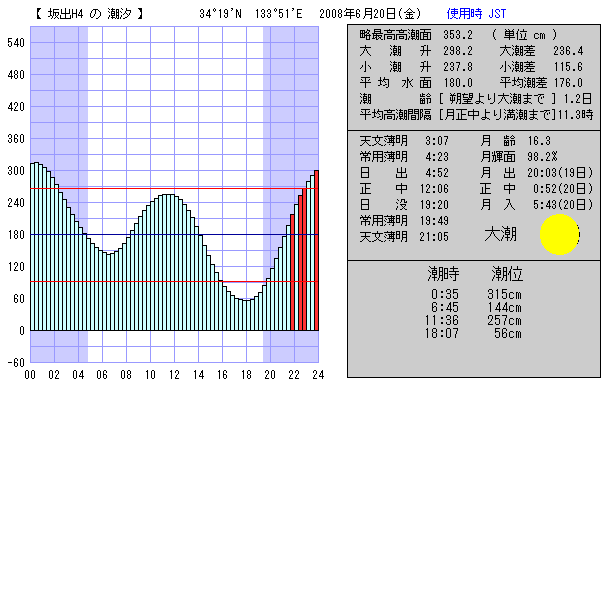Click the 月出 time 20:03(19日)
The height and width of the screenshot is (600, 610).
(560, 173)
